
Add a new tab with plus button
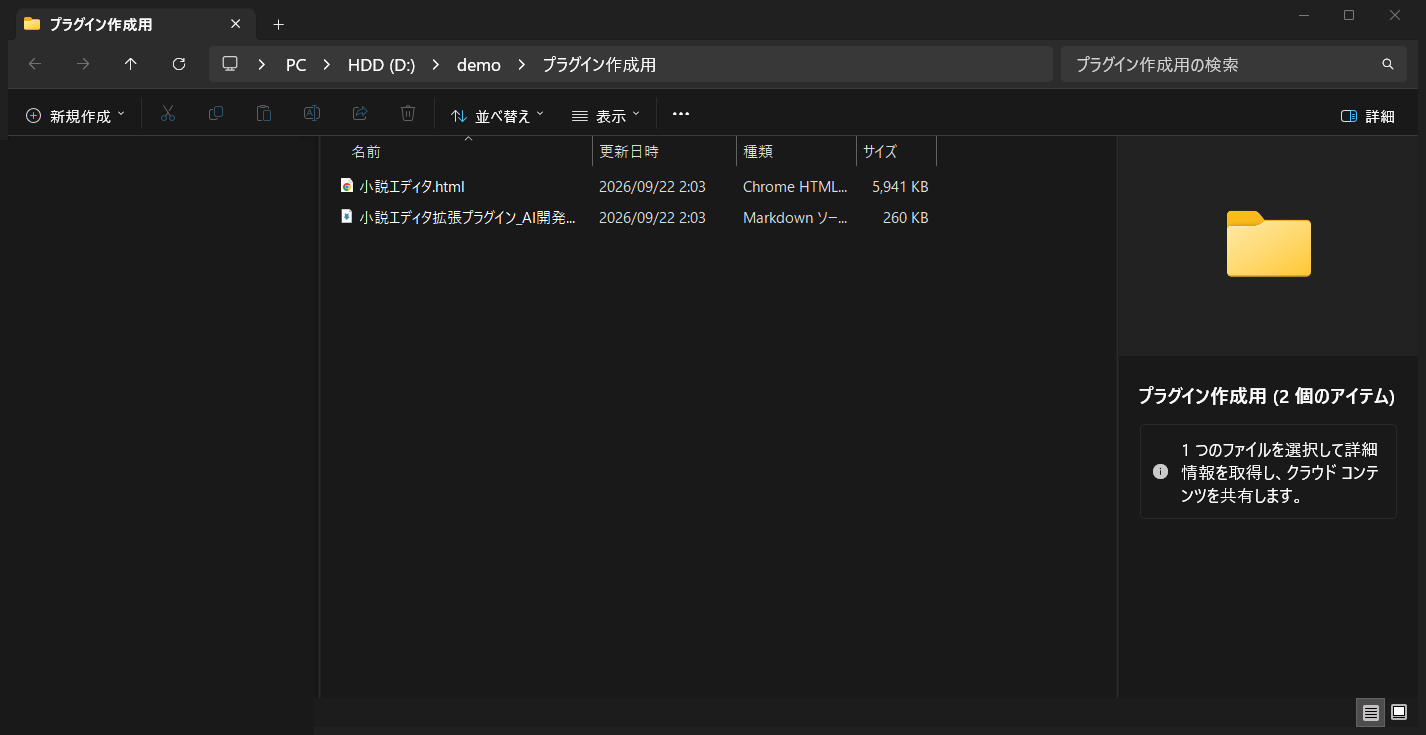coord(279,24)
